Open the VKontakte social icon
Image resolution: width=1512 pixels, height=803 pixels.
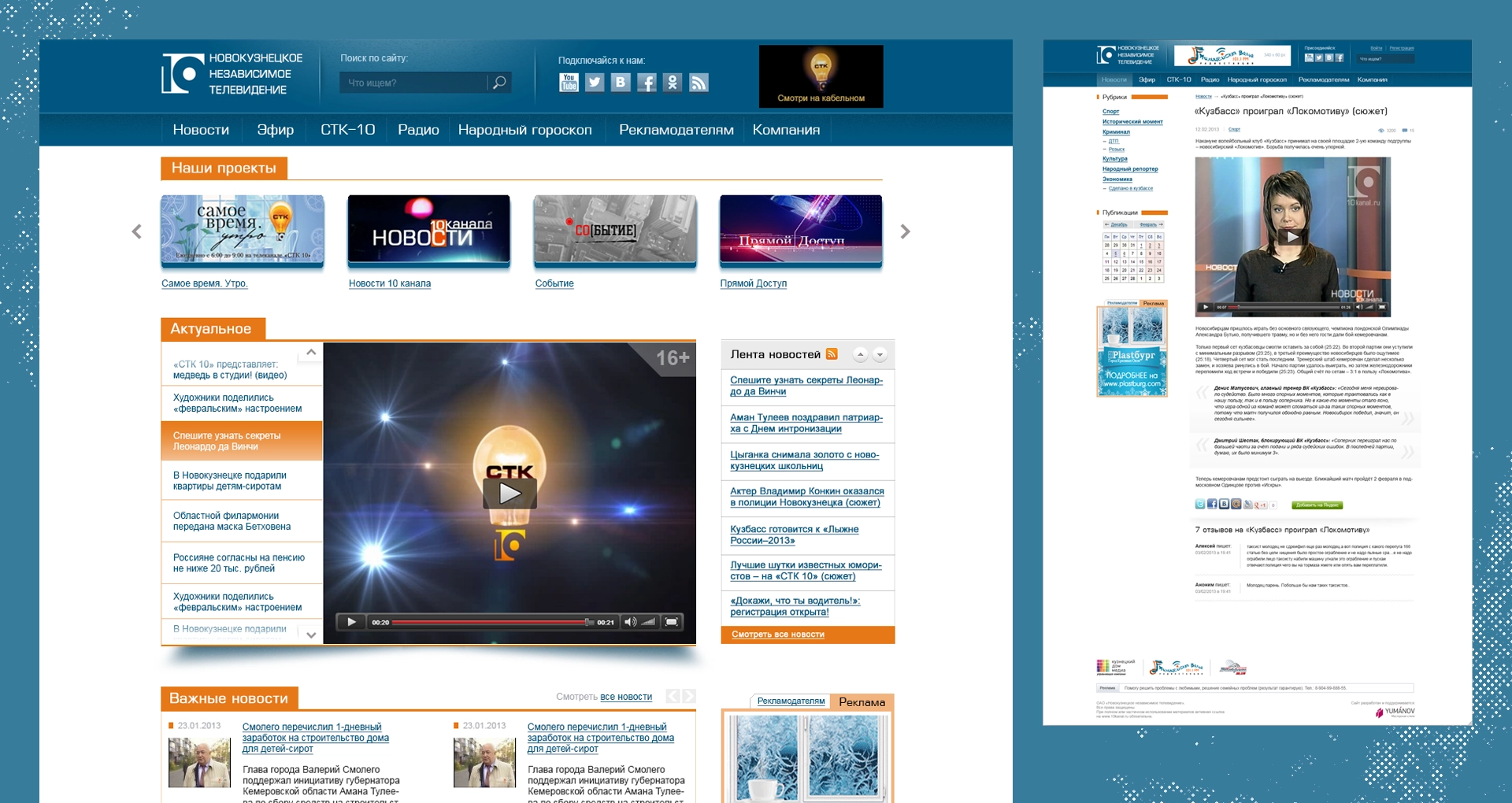click(x=621, y=83)
